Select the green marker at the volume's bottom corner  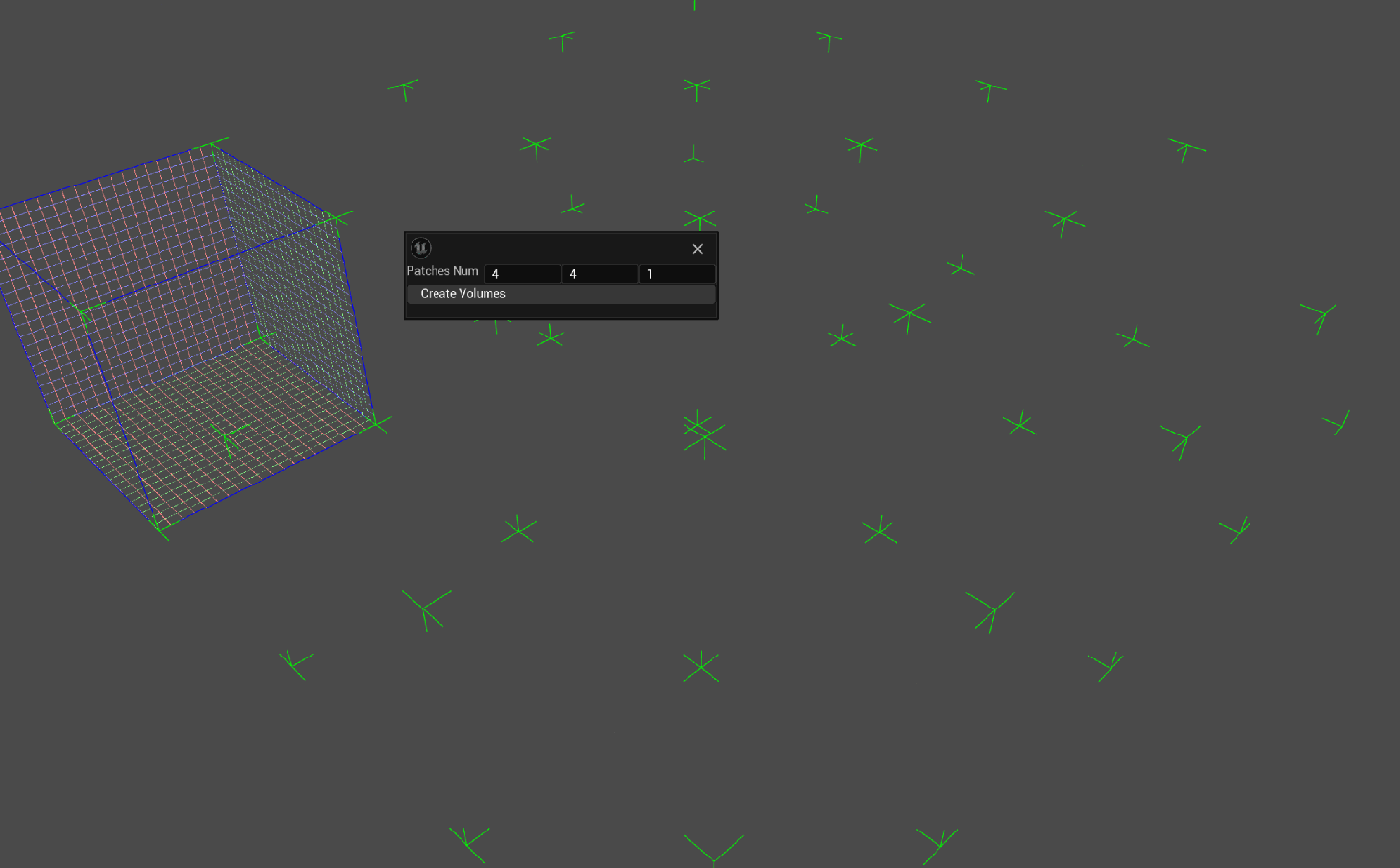click(159, 525)
